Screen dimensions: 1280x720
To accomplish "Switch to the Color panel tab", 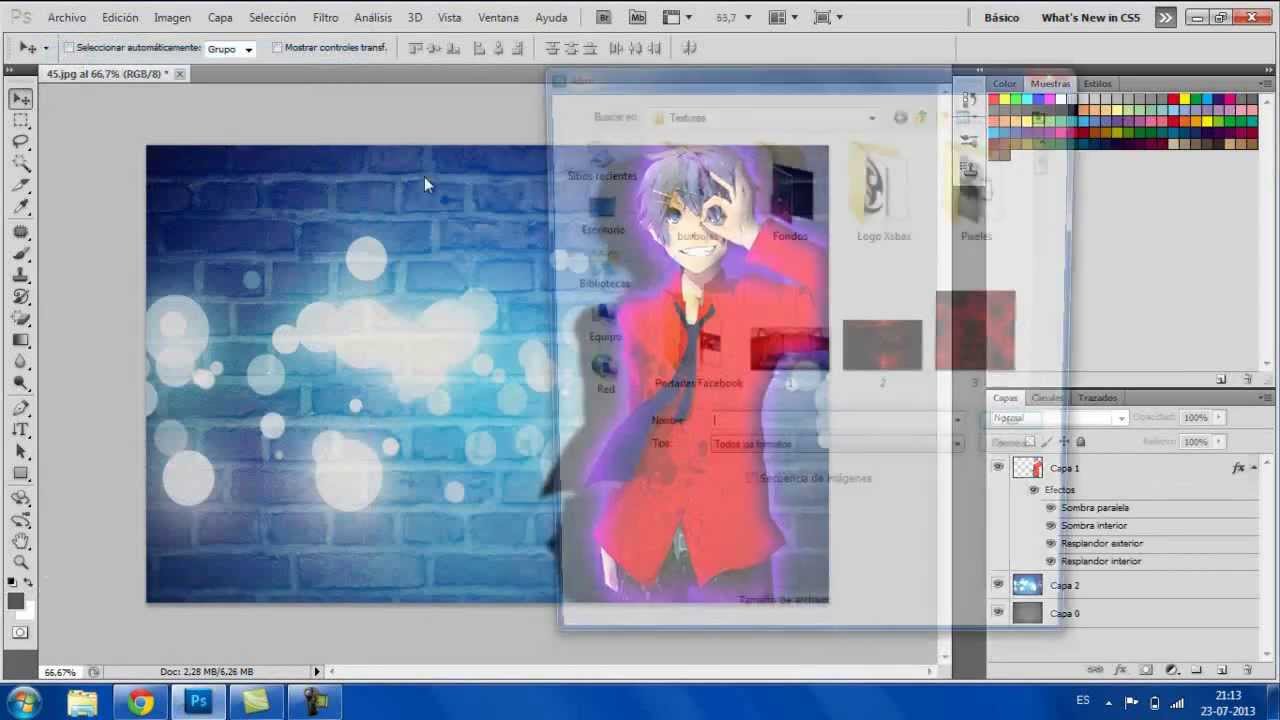I will point(1004,84).
